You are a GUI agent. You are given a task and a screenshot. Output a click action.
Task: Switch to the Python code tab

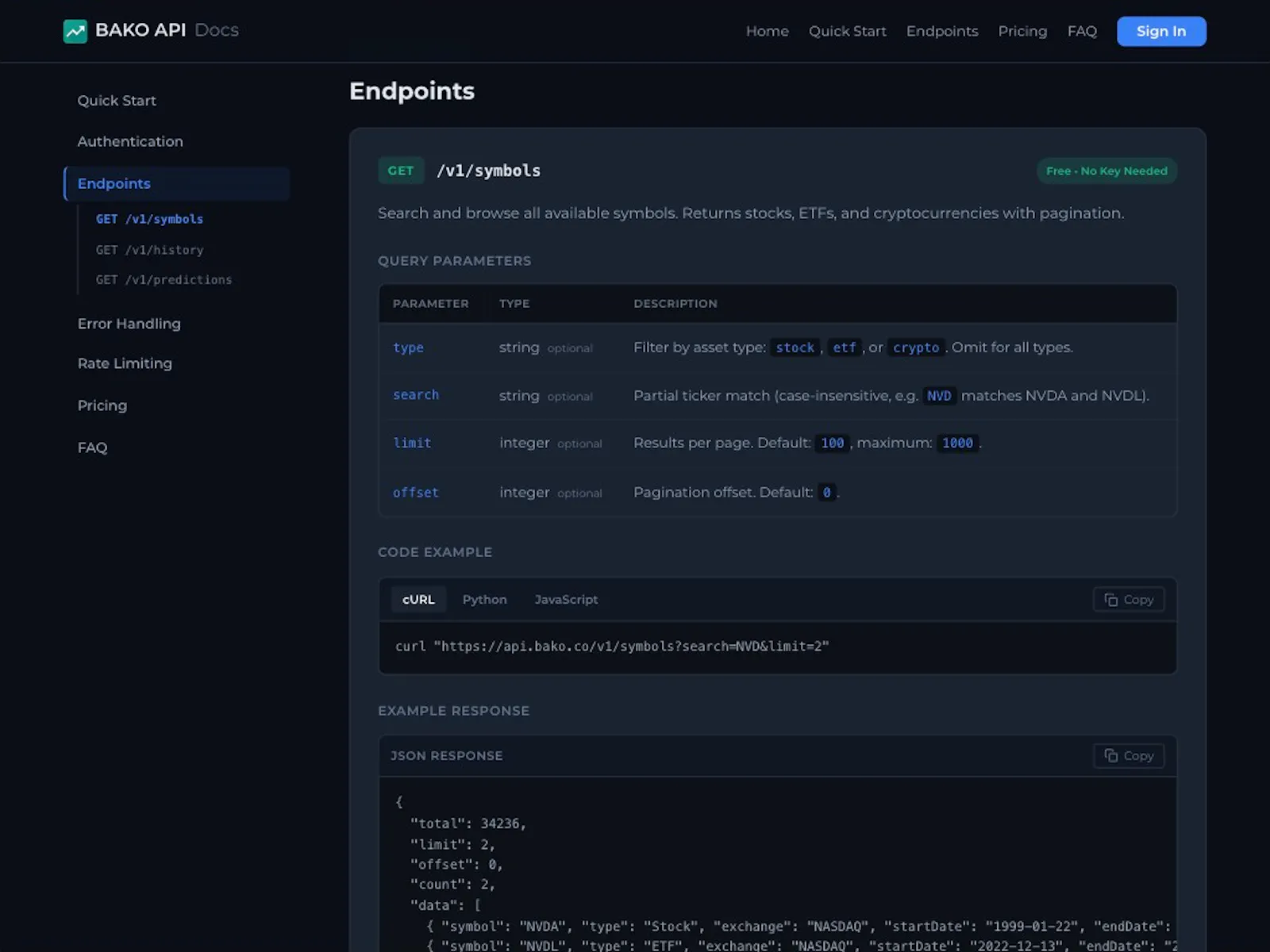pos(484,600)
